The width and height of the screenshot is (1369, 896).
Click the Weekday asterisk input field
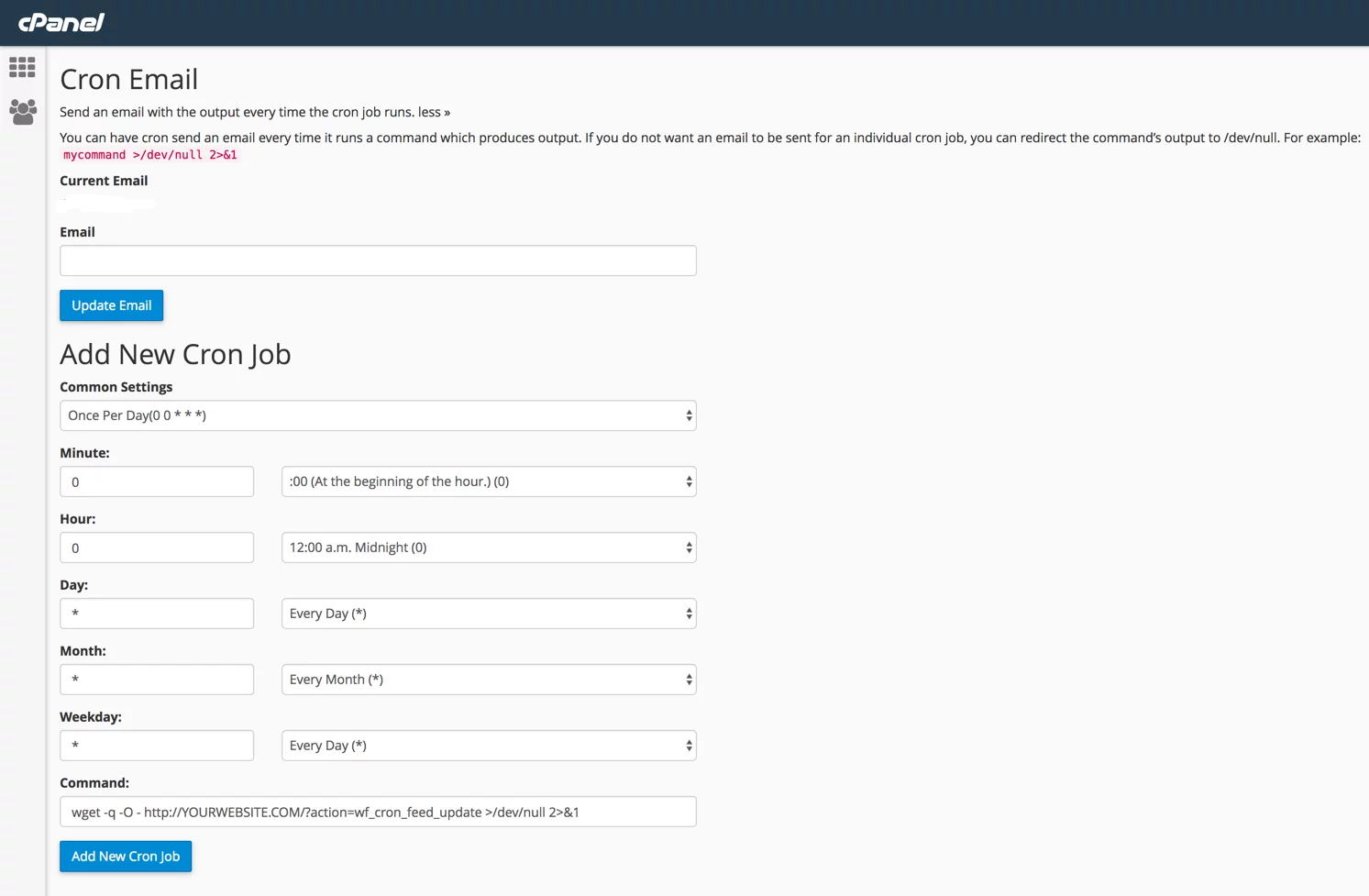point(156,745)
